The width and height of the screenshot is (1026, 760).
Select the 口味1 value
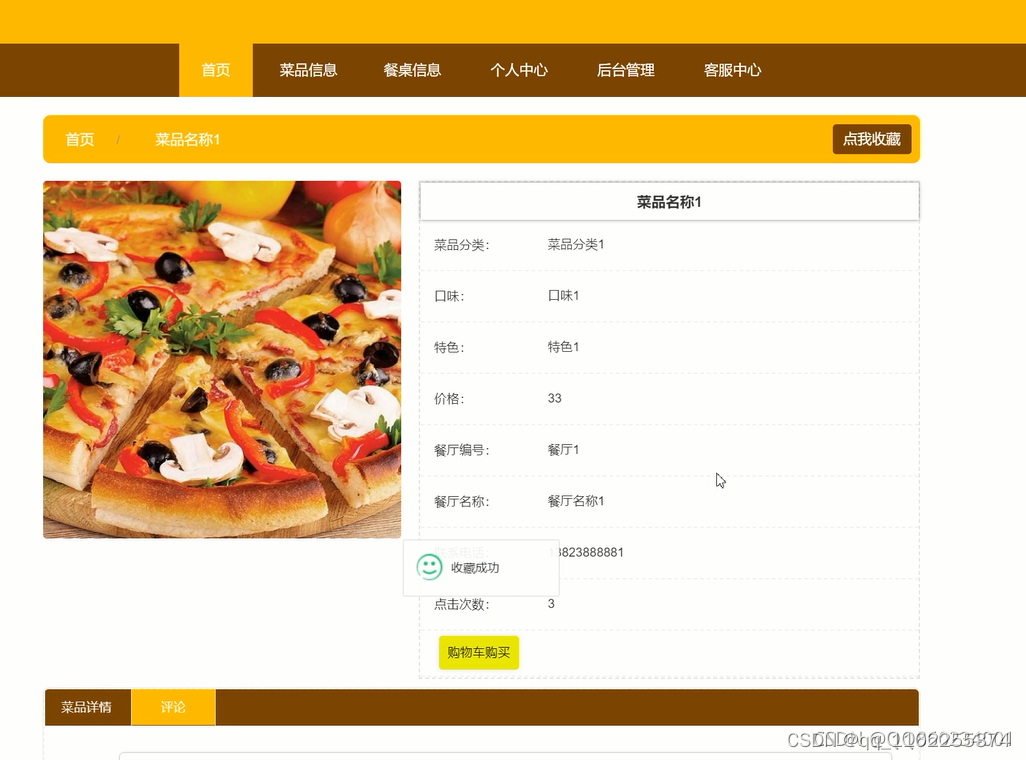pos(563,295)
